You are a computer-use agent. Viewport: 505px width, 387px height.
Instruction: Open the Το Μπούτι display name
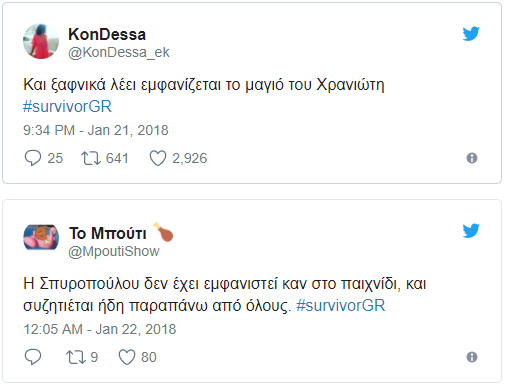(108, 233)
